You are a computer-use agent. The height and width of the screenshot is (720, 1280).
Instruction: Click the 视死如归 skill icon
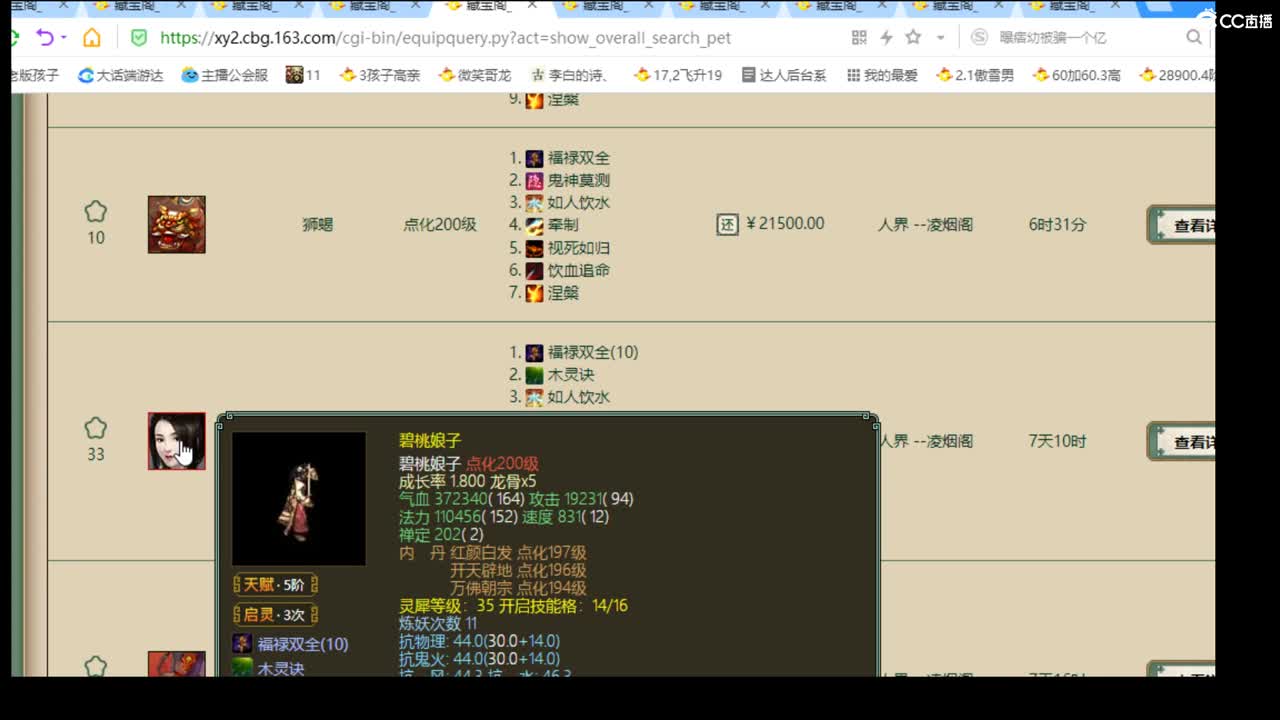pos(535,248)
